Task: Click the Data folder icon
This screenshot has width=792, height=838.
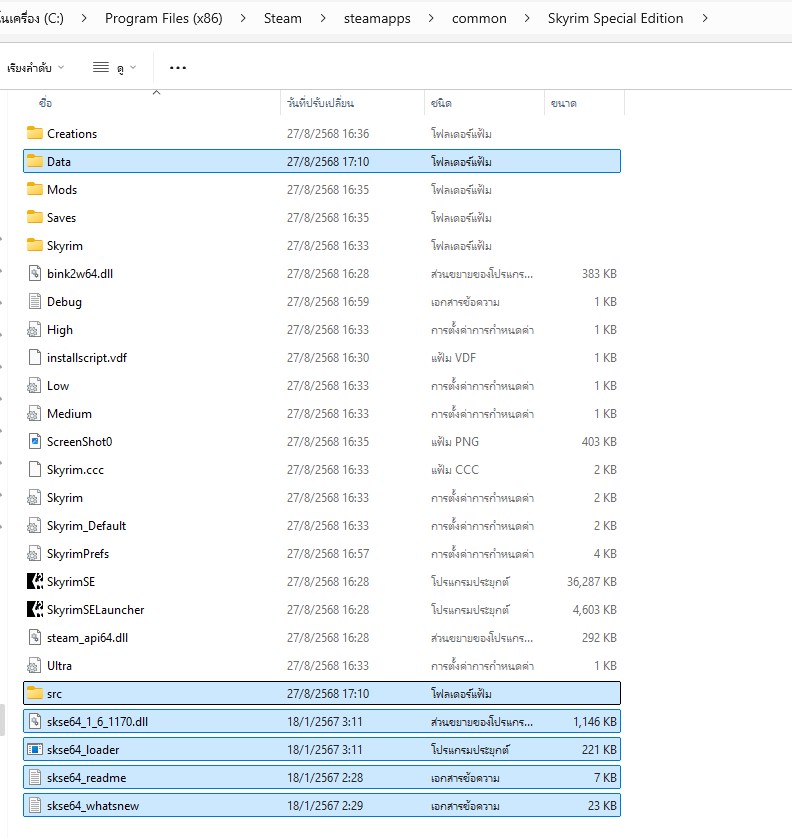Action: pyautogui.click(x=35, y=161)
